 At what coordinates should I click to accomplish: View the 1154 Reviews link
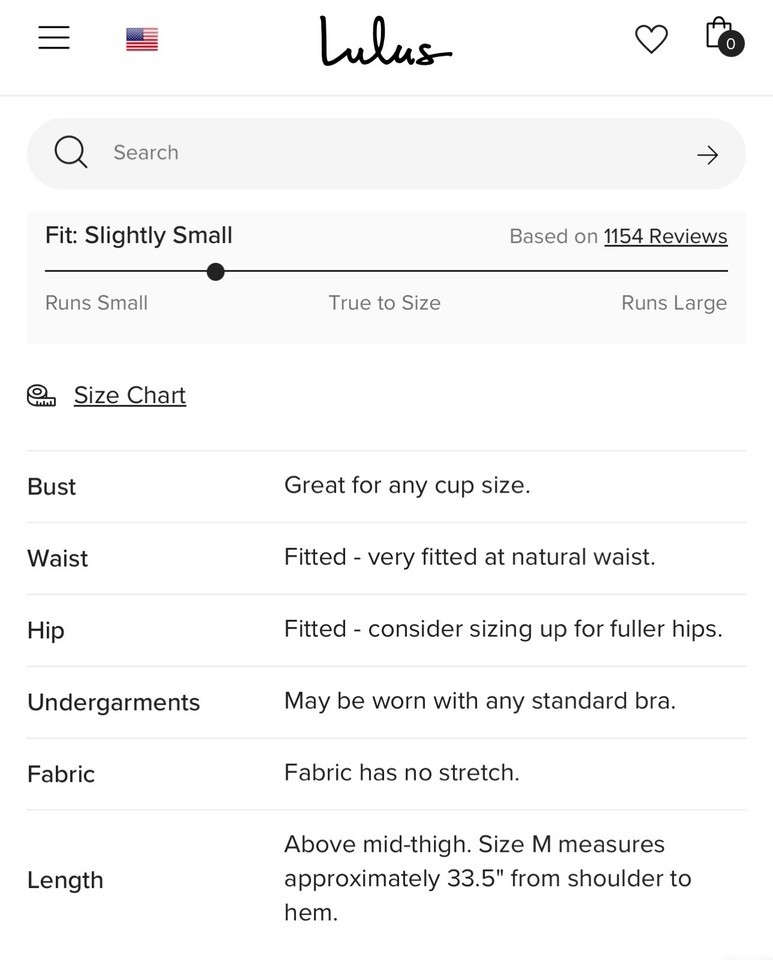click(665, 237)
